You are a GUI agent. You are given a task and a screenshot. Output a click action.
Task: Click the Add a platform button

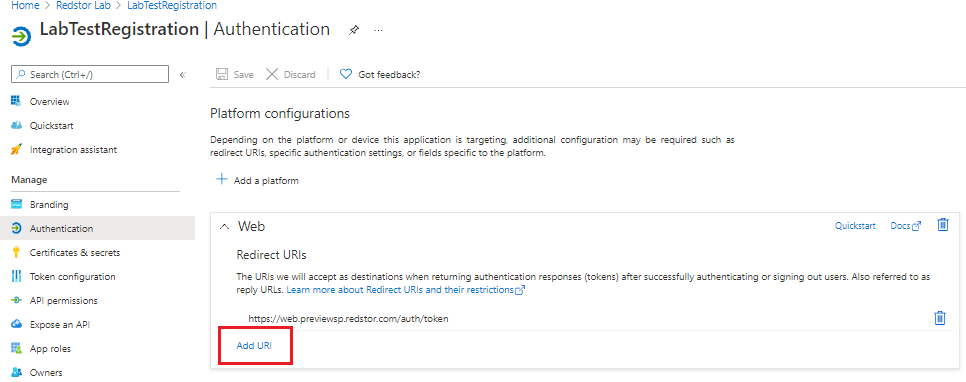(x=258, y=181)
